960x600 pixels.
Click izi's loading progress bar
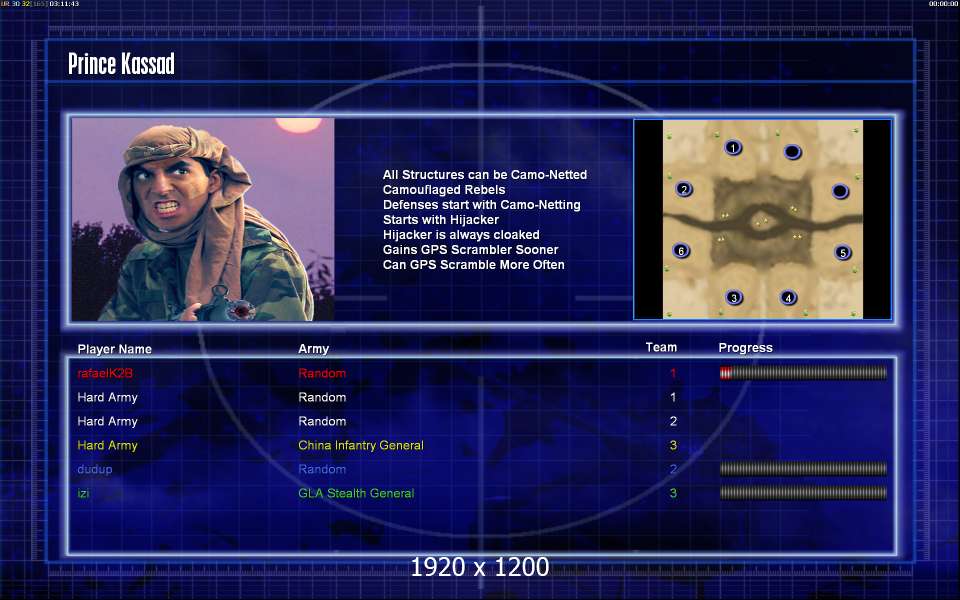[x=803, y=493]
